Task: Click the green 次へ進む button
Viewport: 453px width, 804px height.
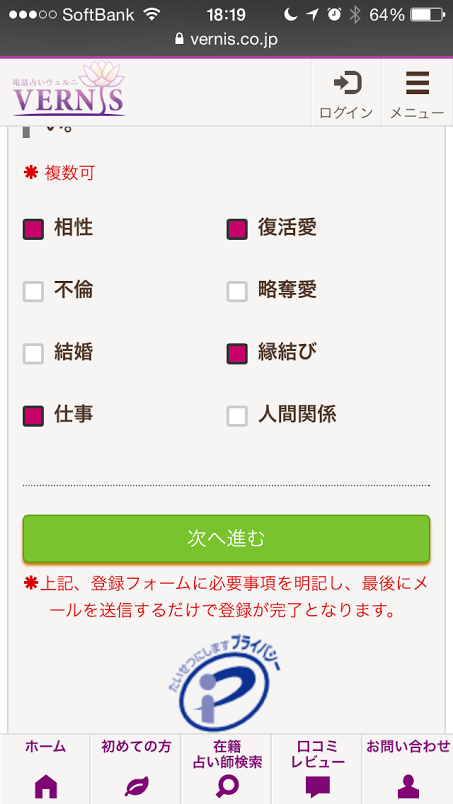Action: pyautogui.click(x=226, y=538)
